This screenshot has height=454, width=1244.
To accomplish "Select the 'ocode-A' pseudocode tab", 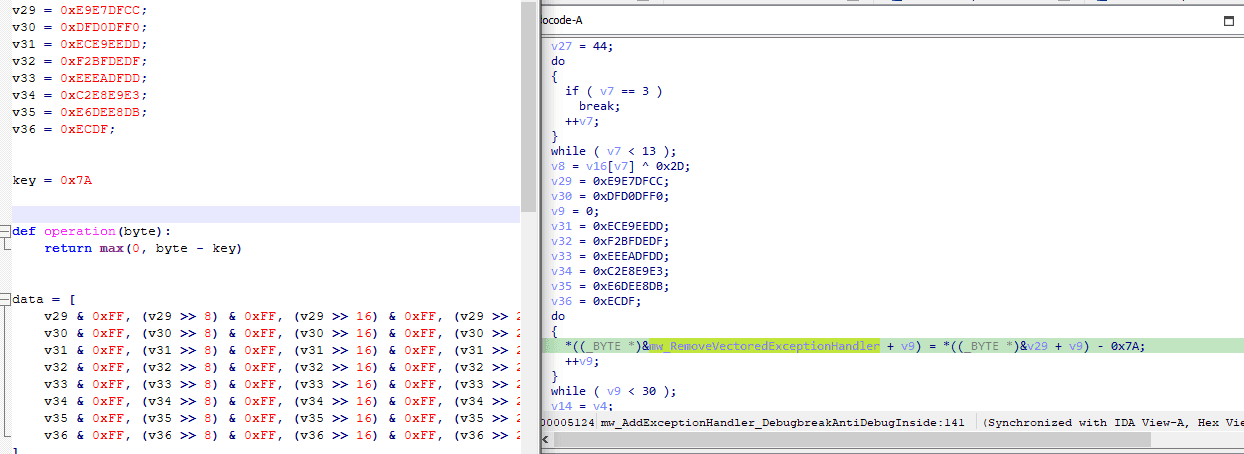I will [561, 20].
